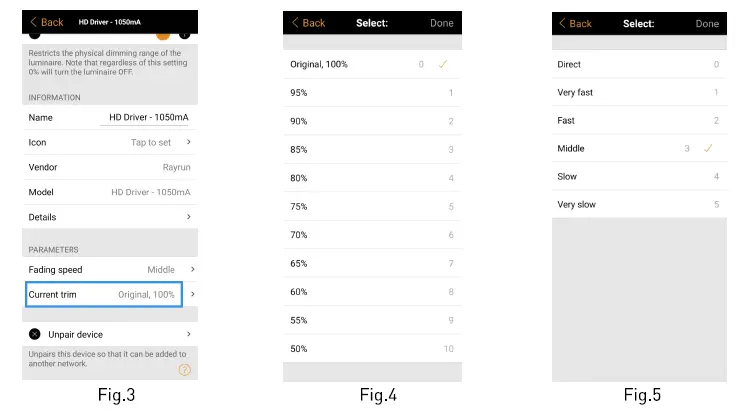Open the Current trim setting
The image size is (749, 416).
[104, 295]
